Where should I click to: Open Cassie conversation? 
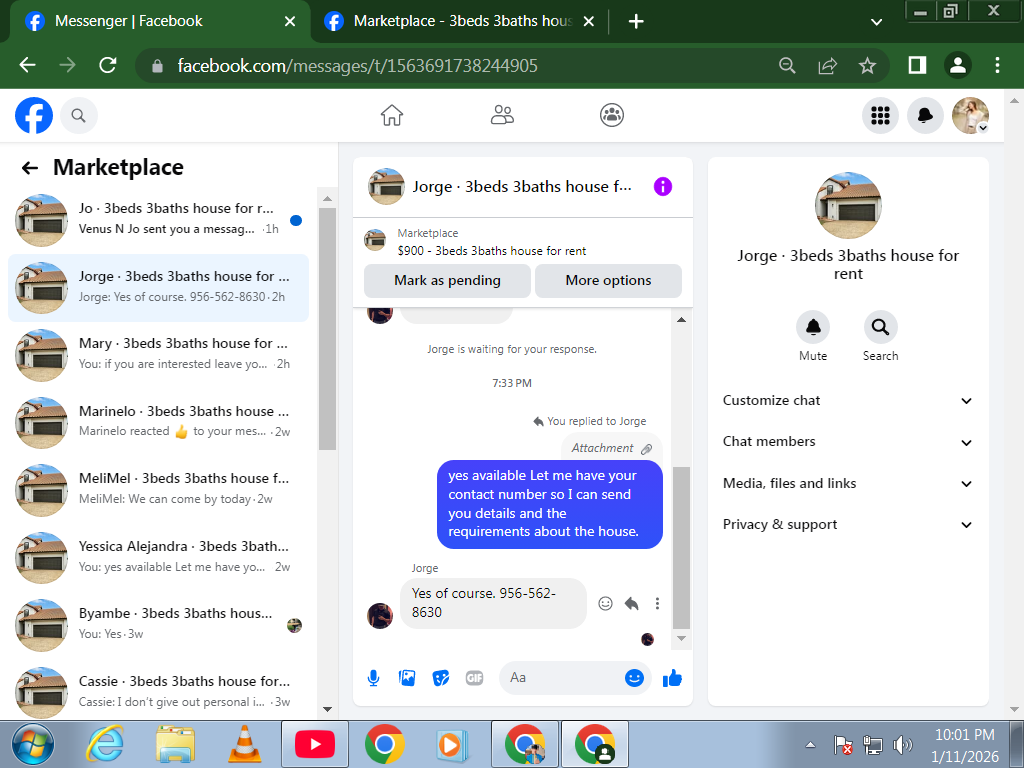click(x=159, y=692)
